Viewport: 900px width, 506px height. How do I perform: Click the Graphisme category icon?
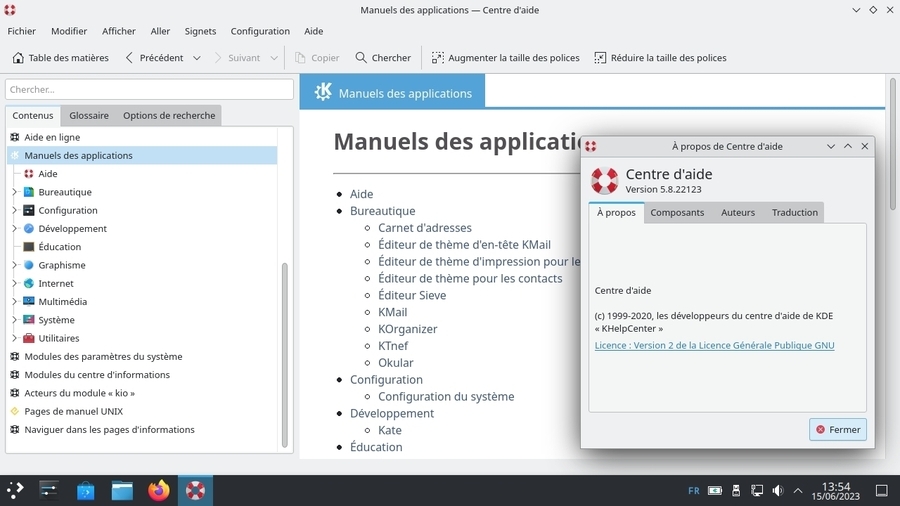pos(29,265)
